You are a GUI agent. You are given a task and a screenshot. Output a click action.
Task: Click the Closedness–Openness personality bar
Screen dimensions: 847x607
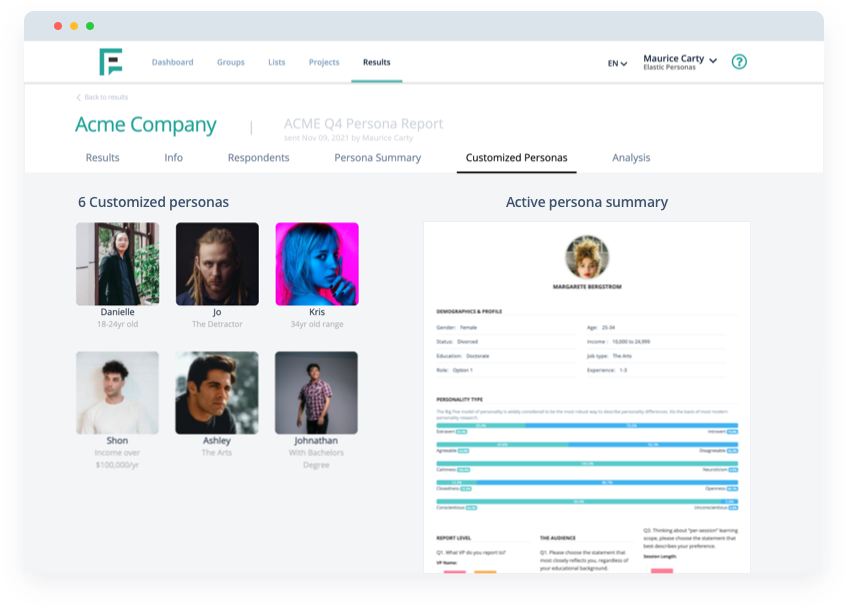[x=587, y=482]
